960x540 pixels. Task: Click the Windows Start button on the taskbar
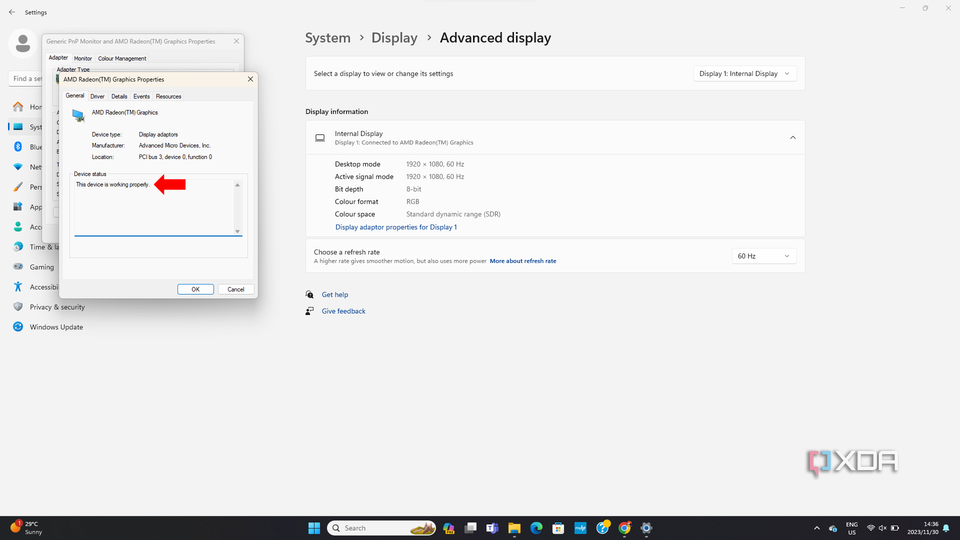click(x=314, y=528)
